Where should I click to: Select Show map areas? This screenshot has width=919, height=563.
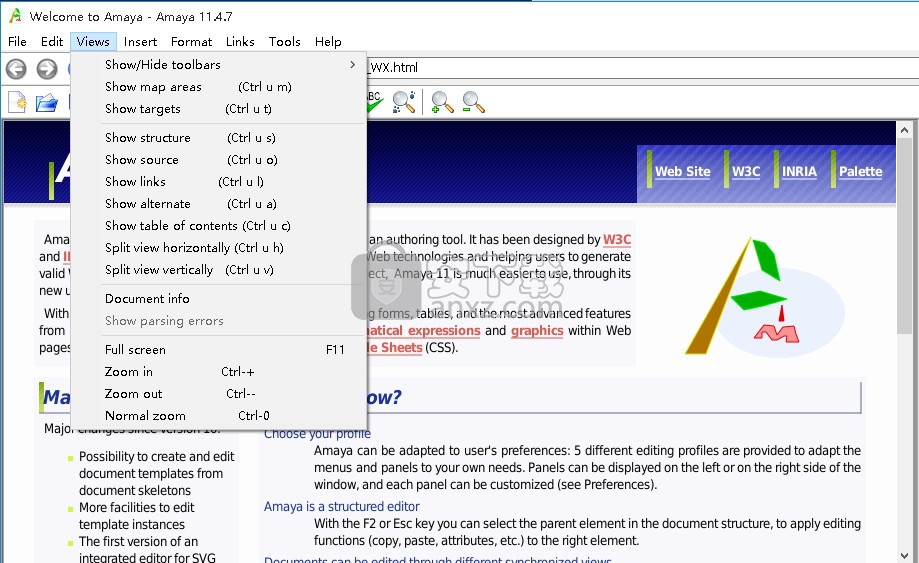pyautogui.click(x=219, y=87)
